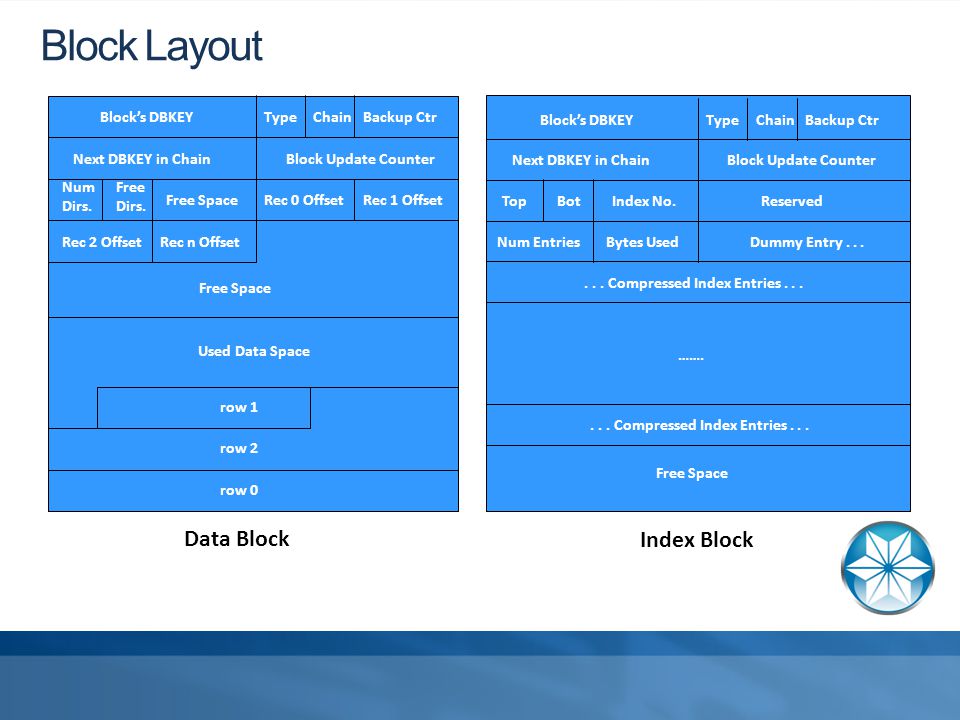
Task: Click the "Index Block" caption
Action: 696,539
